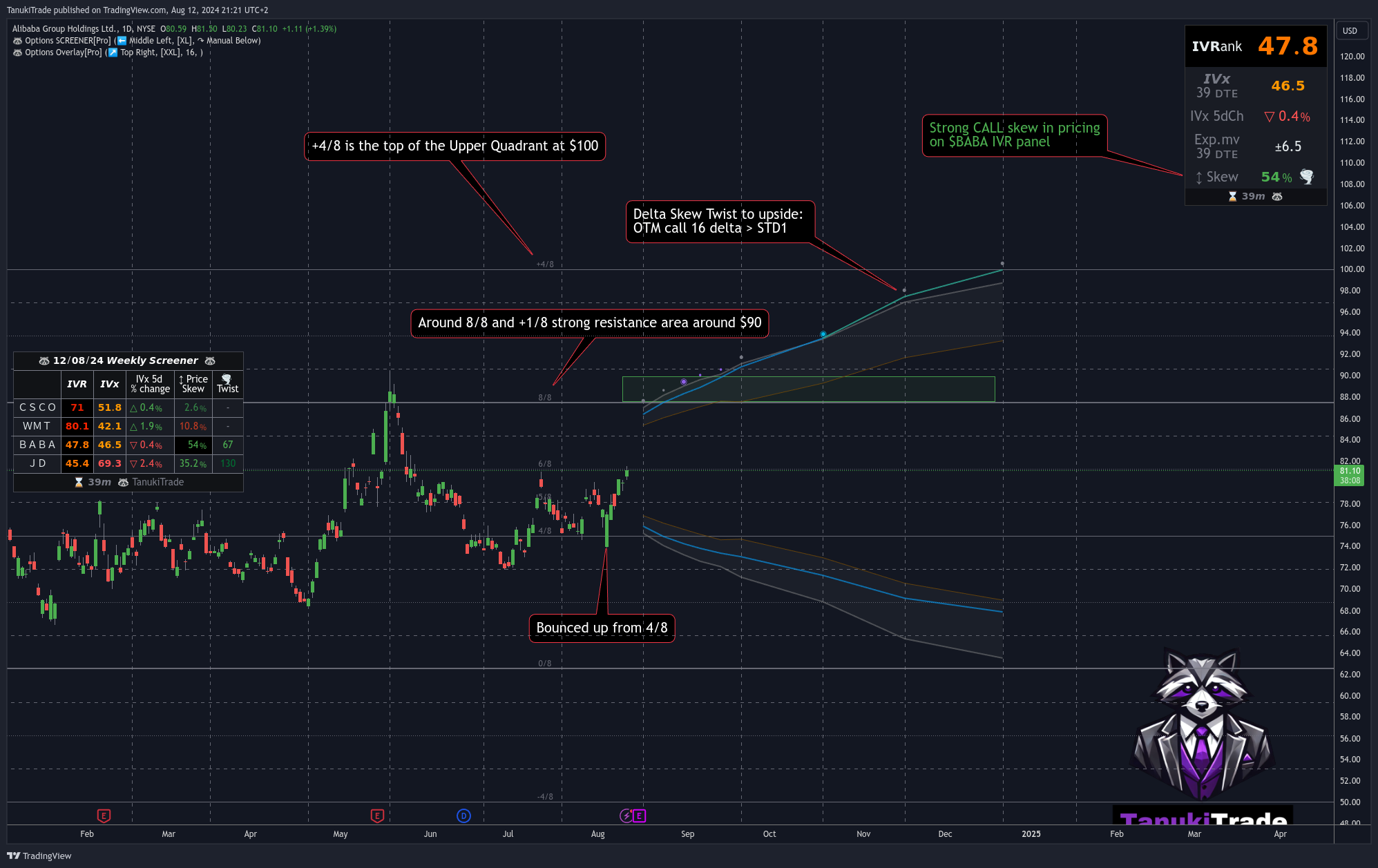Image resolution: width=1378 pixels, height=868 pixels.
Task: Click 'Strong CALL skew in pricing' annotation
Action: (x=1015, y=135)
